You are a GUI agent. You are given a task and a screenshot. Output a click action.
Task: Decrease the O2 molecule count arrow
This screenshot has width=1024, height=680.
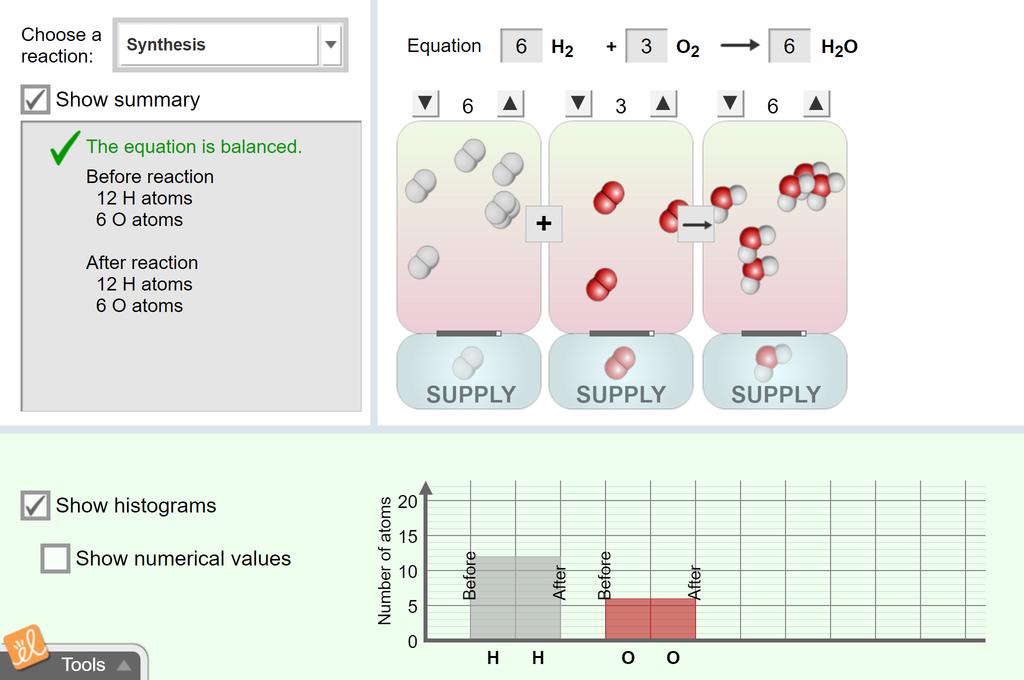click(578, 103)
